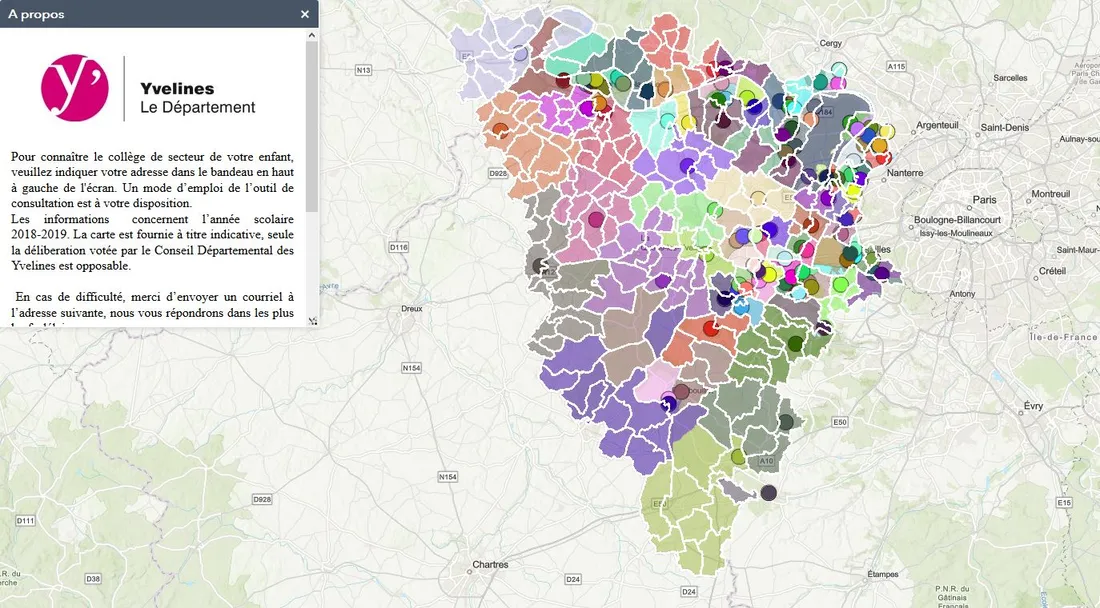Screen dimensions: 1100x608
Task: Click the resize handle at panel bottom-right corner
Action: tap(312, 321)
